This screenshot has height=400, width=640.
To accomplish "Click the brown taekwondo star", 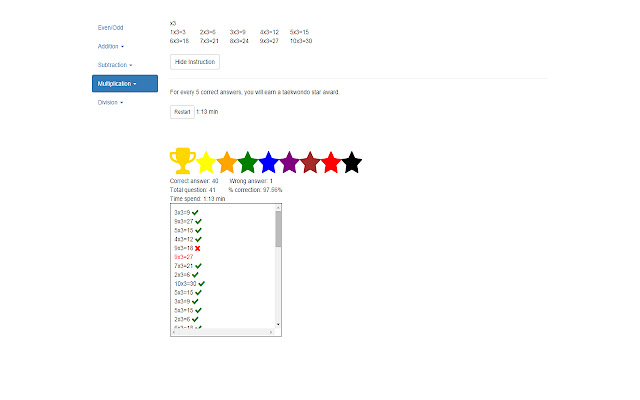I will point(310,162).
